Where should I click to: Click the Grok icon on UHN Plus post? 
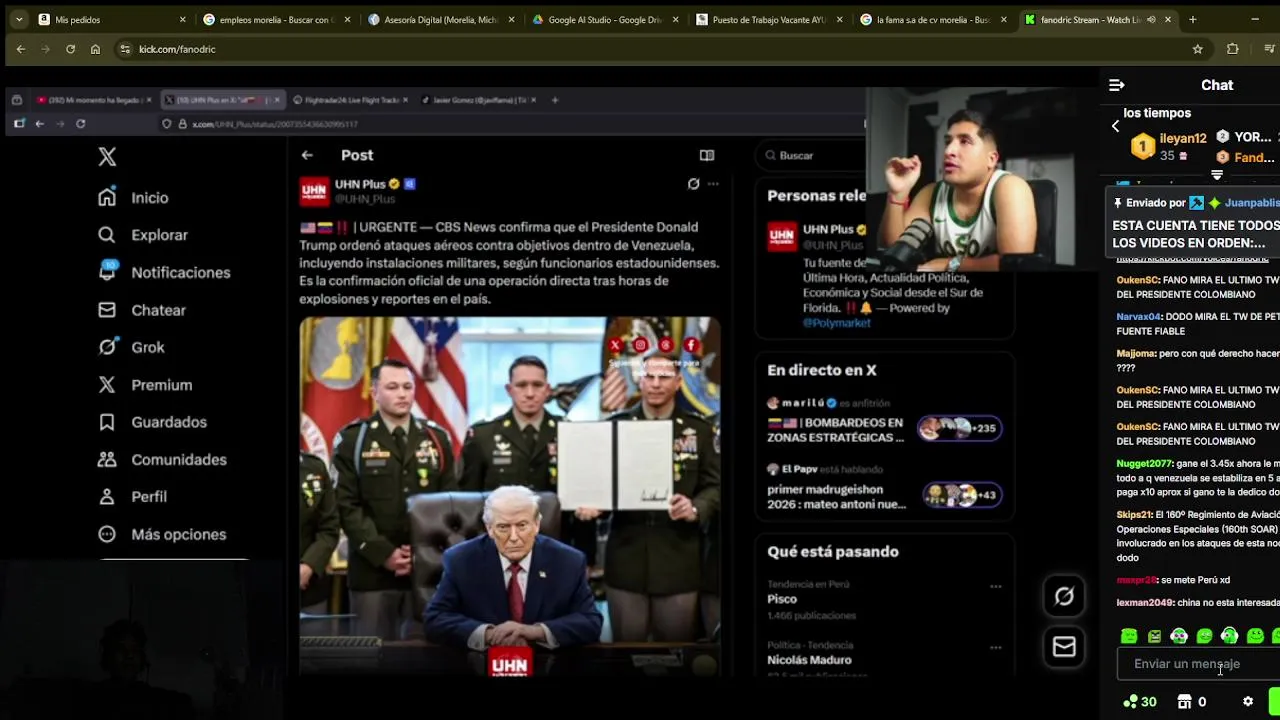coord(693,184)
